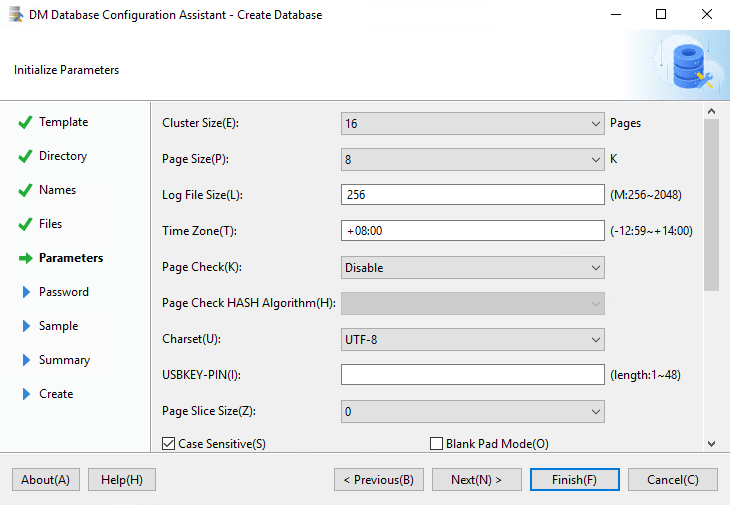Enable the Blank Pad Mode checkbox

[436, 443]
